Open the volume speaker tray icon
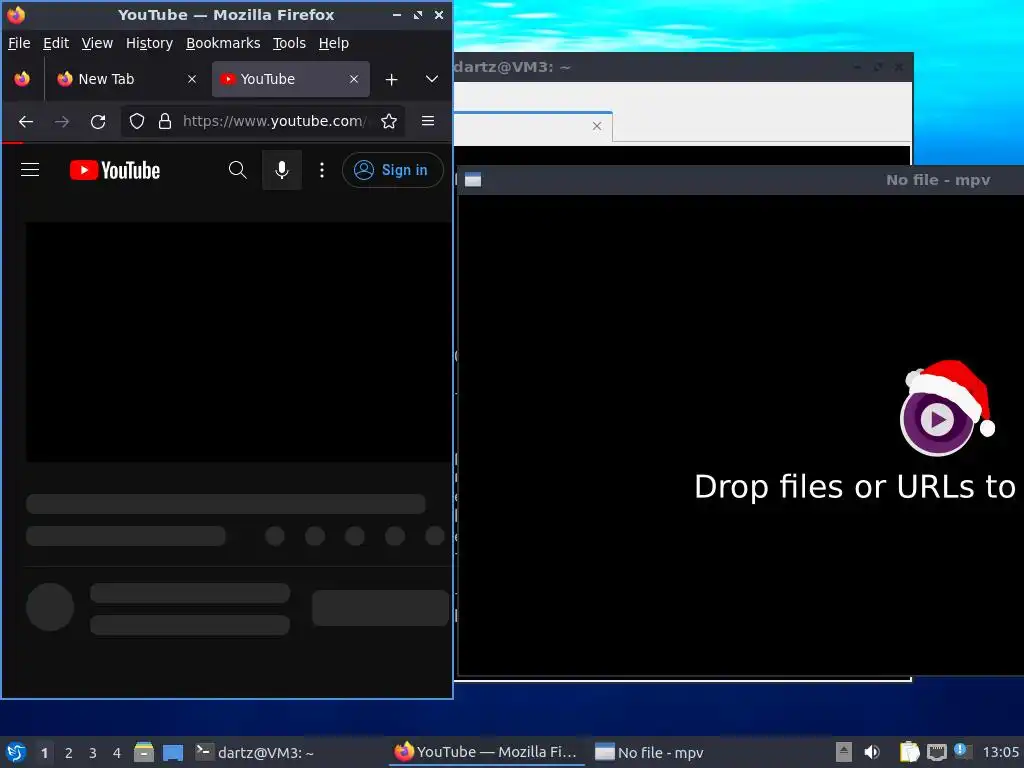This screenshot has height=768, width=1024. (x=872, y=752)
